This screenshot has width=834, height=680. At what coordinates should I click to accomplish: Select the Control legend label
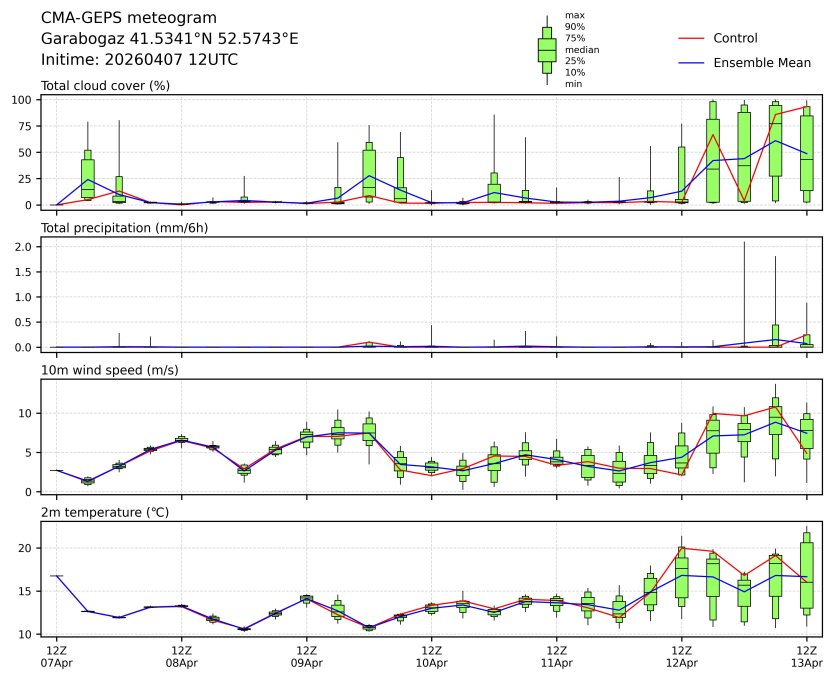[735, 38]
